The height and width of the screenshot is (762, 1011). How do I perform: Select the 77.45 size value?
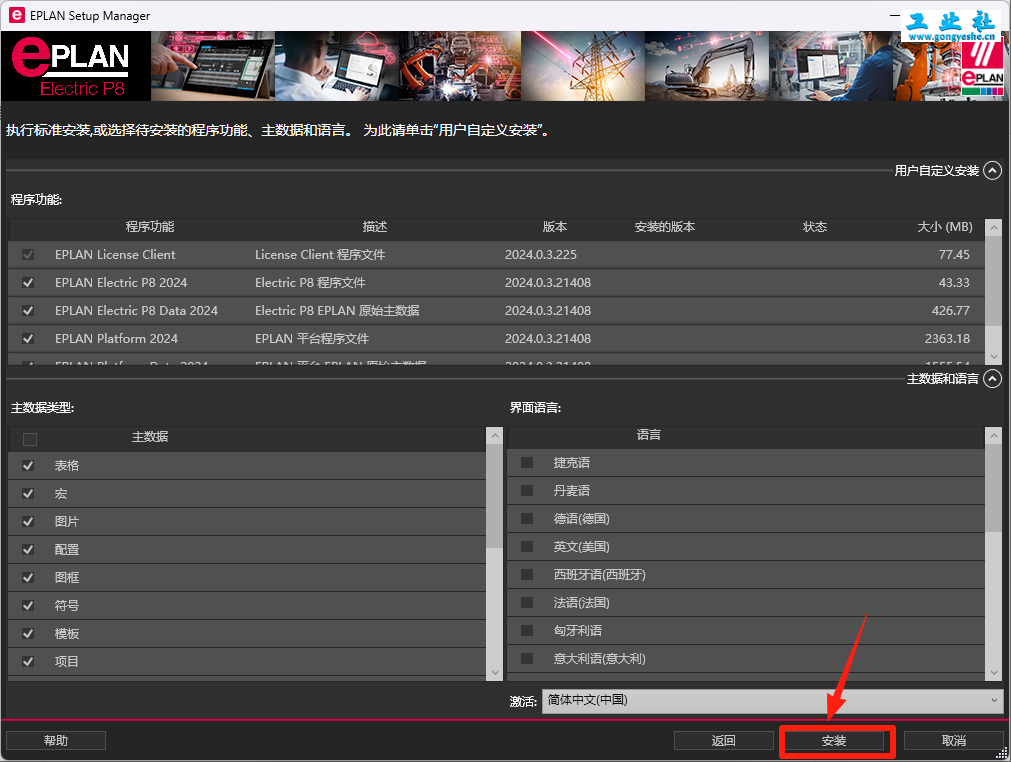[x=954, y=255]
